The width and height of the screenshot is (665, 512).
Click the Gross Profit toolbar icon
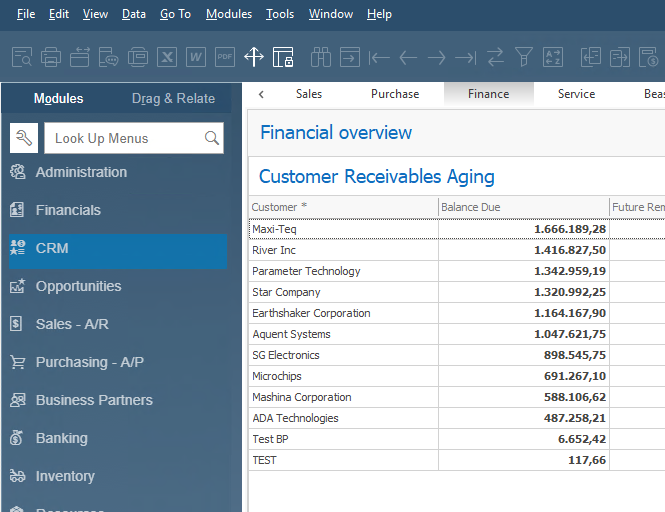tap(649, 57)
